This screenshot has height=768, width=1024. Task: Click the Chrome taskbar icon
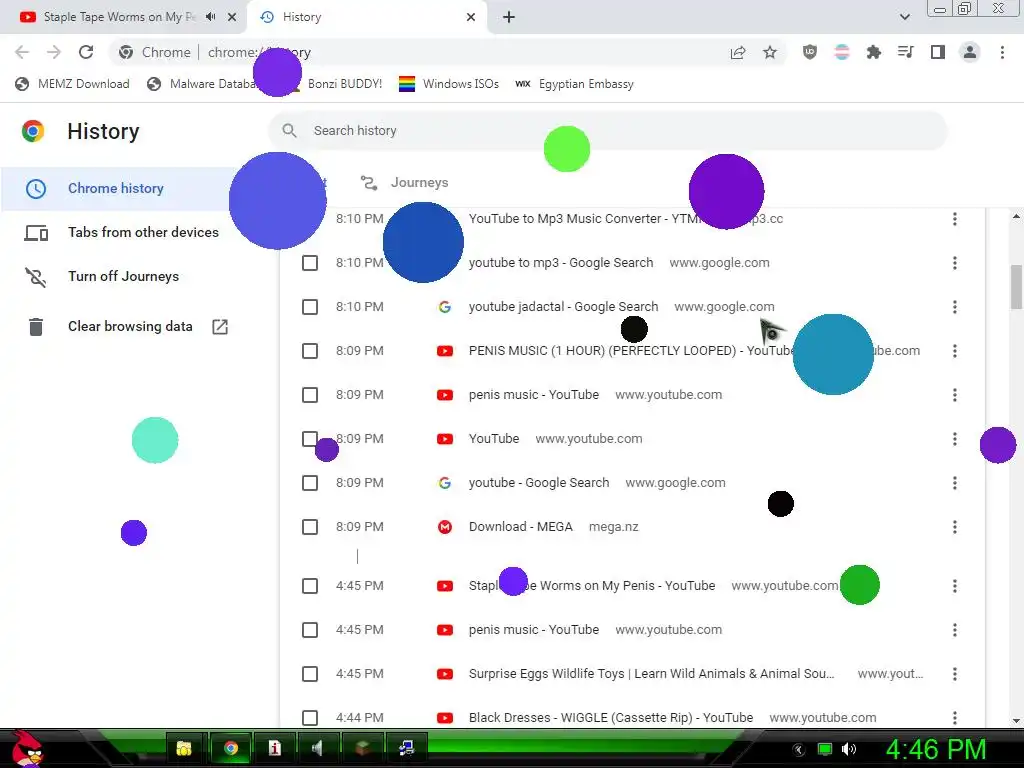pos(231,748)
